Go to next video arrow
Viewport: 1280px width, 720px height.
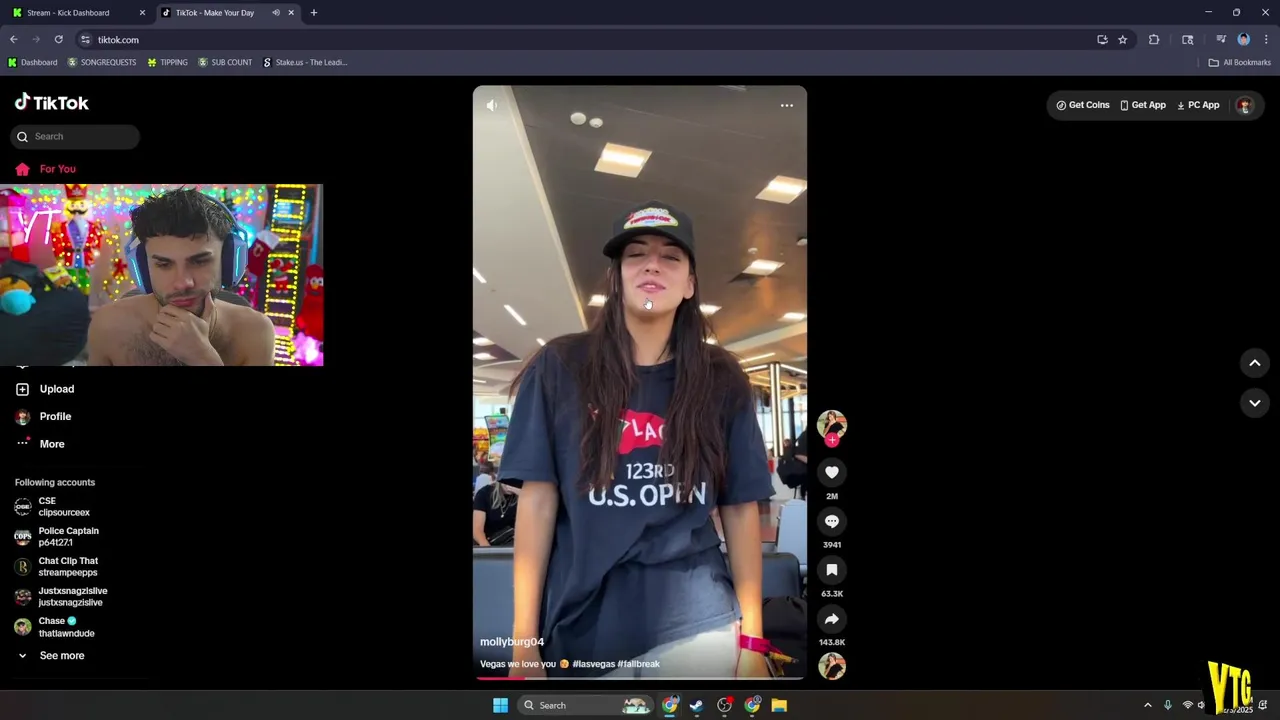tap(1255, 403)
